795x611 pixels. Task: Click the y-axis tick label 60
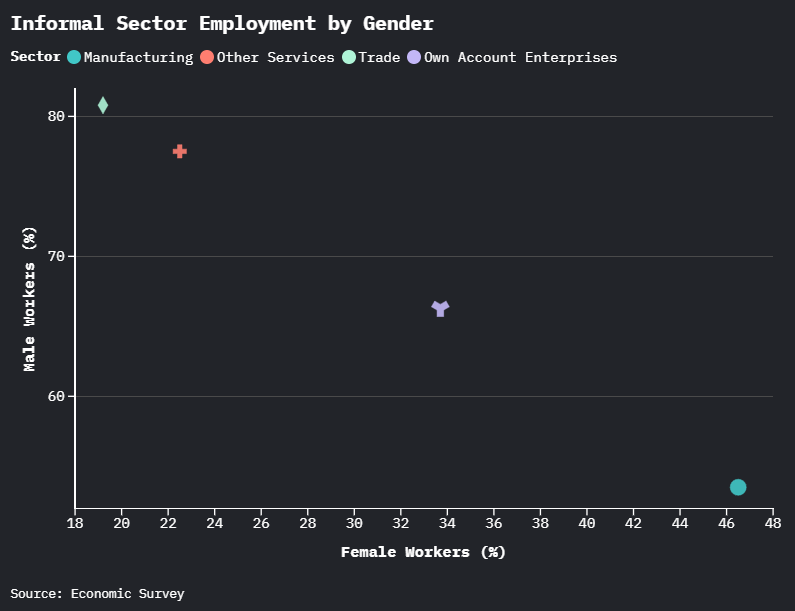[x=56, y=397]
